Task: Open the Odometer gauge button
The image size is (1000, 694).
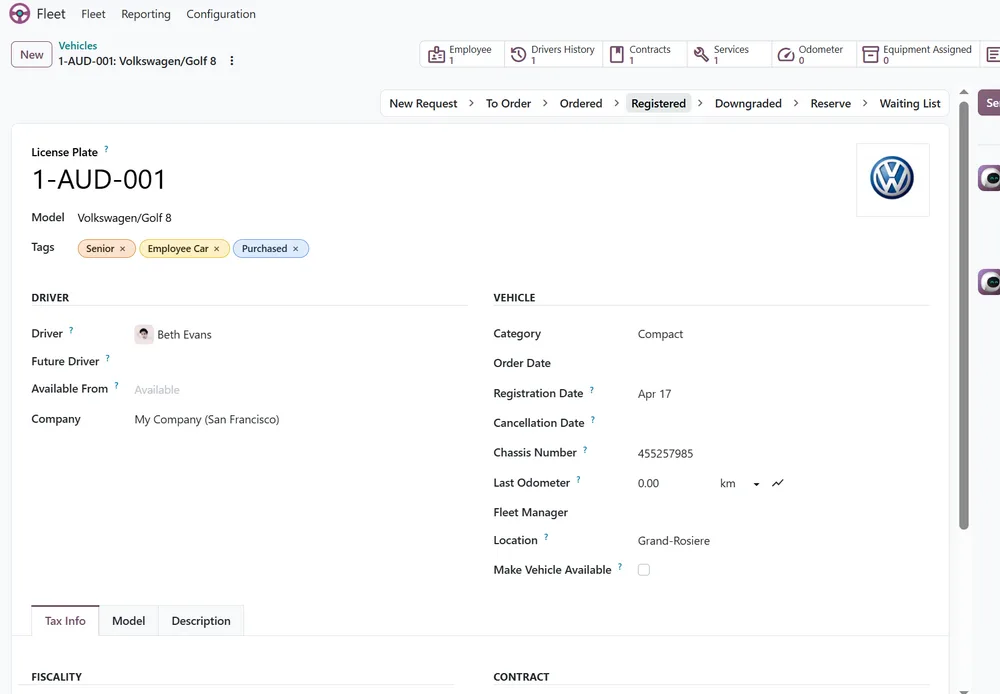Action: tap(814, 54)
